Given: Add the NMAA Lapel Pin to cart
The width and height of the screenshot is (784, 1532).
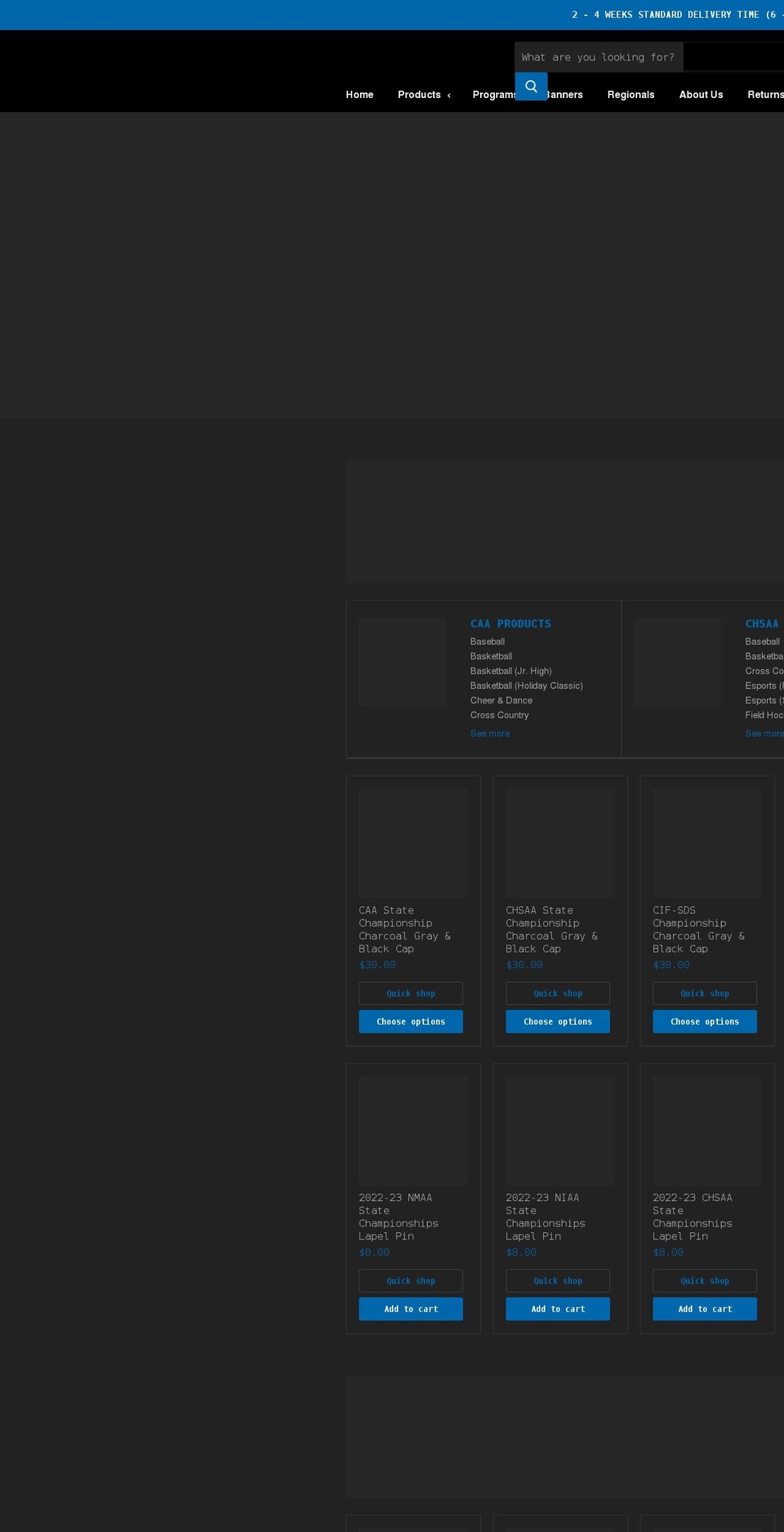Looking at the screenshot, I should click(x=411, y=1309).
